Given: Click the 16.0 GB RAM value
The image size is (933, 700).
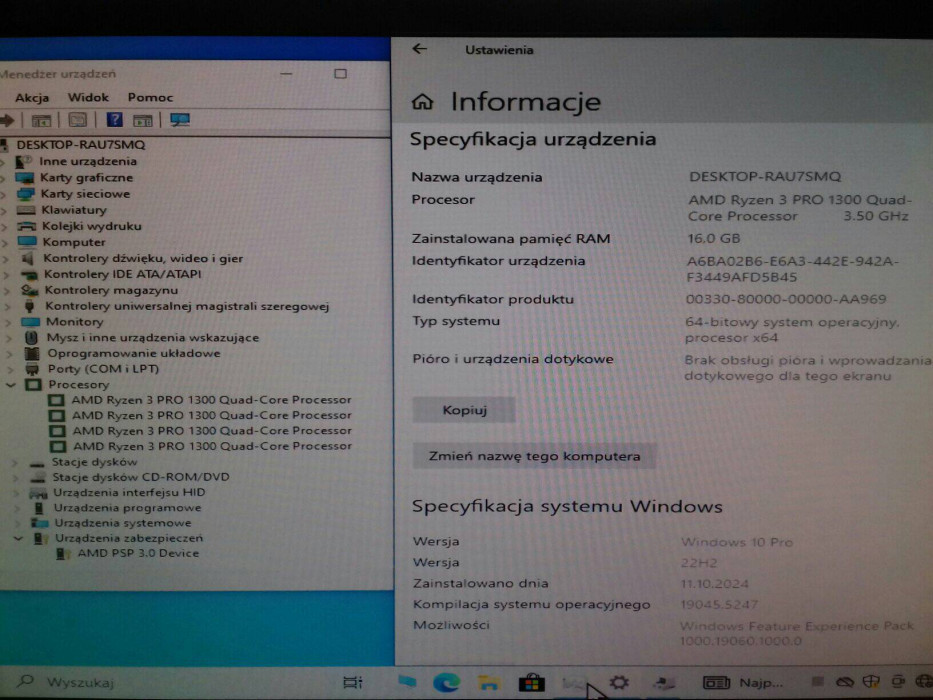Looking at the screenshot, I should click(714, 239).
